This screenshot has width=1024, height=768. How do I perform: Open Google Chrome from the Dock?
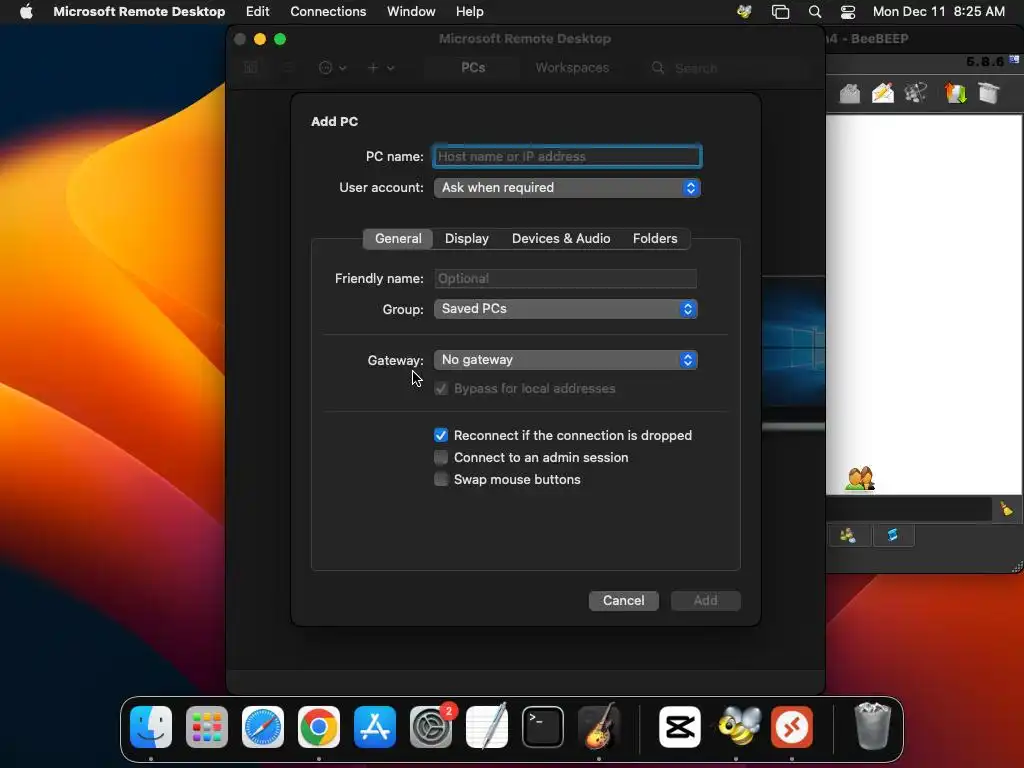[x=319, y=727]
